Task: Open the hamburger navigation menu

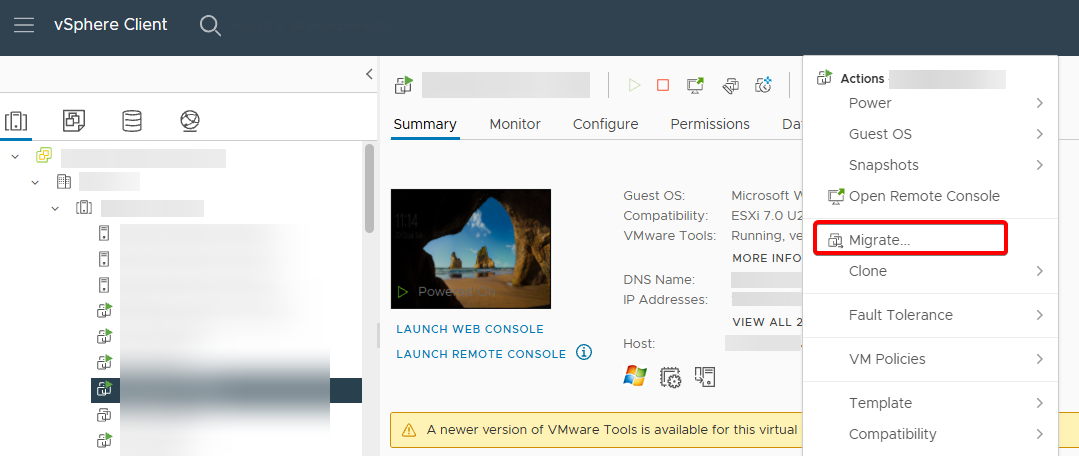Action: click(x=23, y=25)
